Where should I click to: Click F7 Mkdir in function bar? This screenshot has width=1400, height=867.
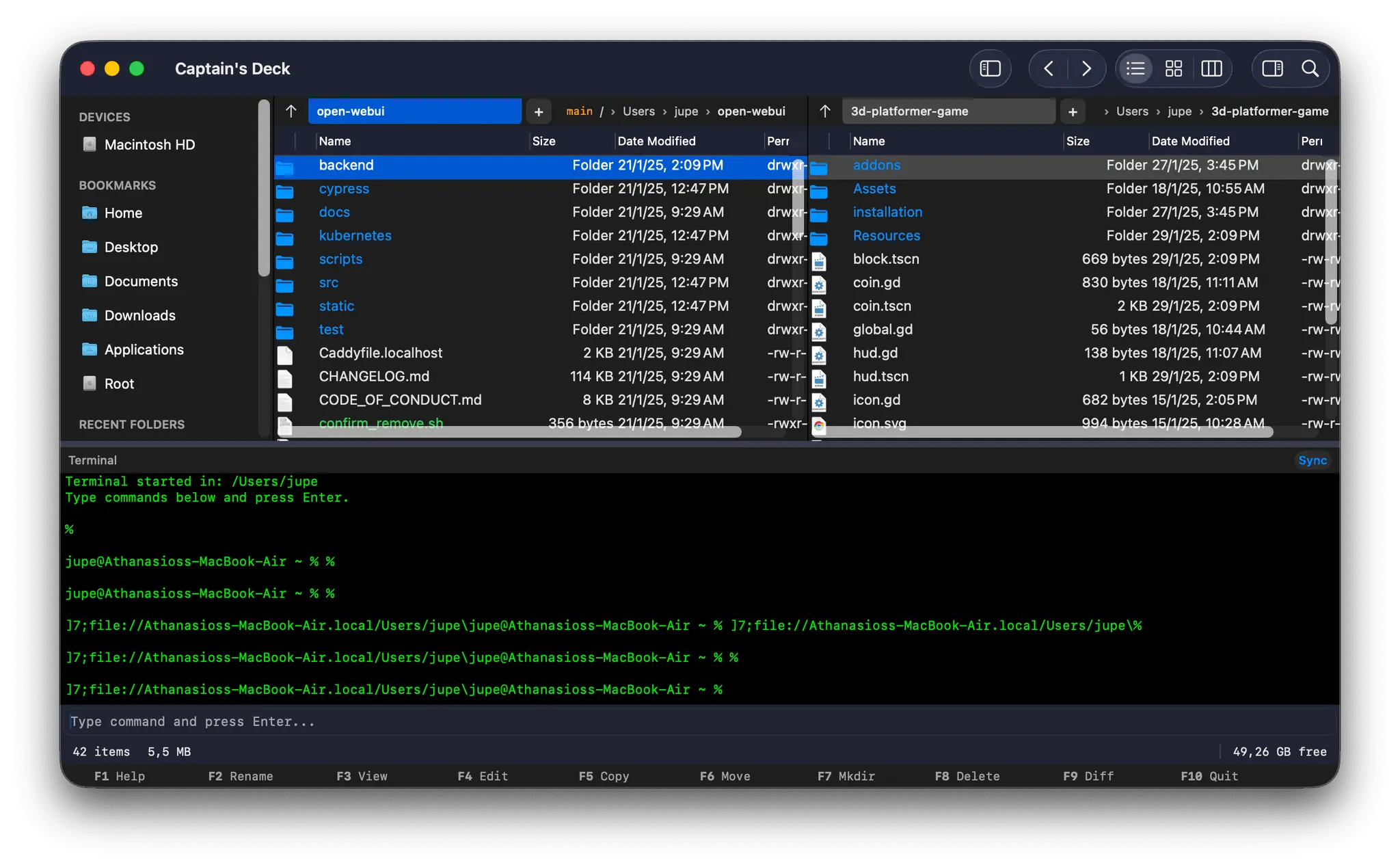846,777
